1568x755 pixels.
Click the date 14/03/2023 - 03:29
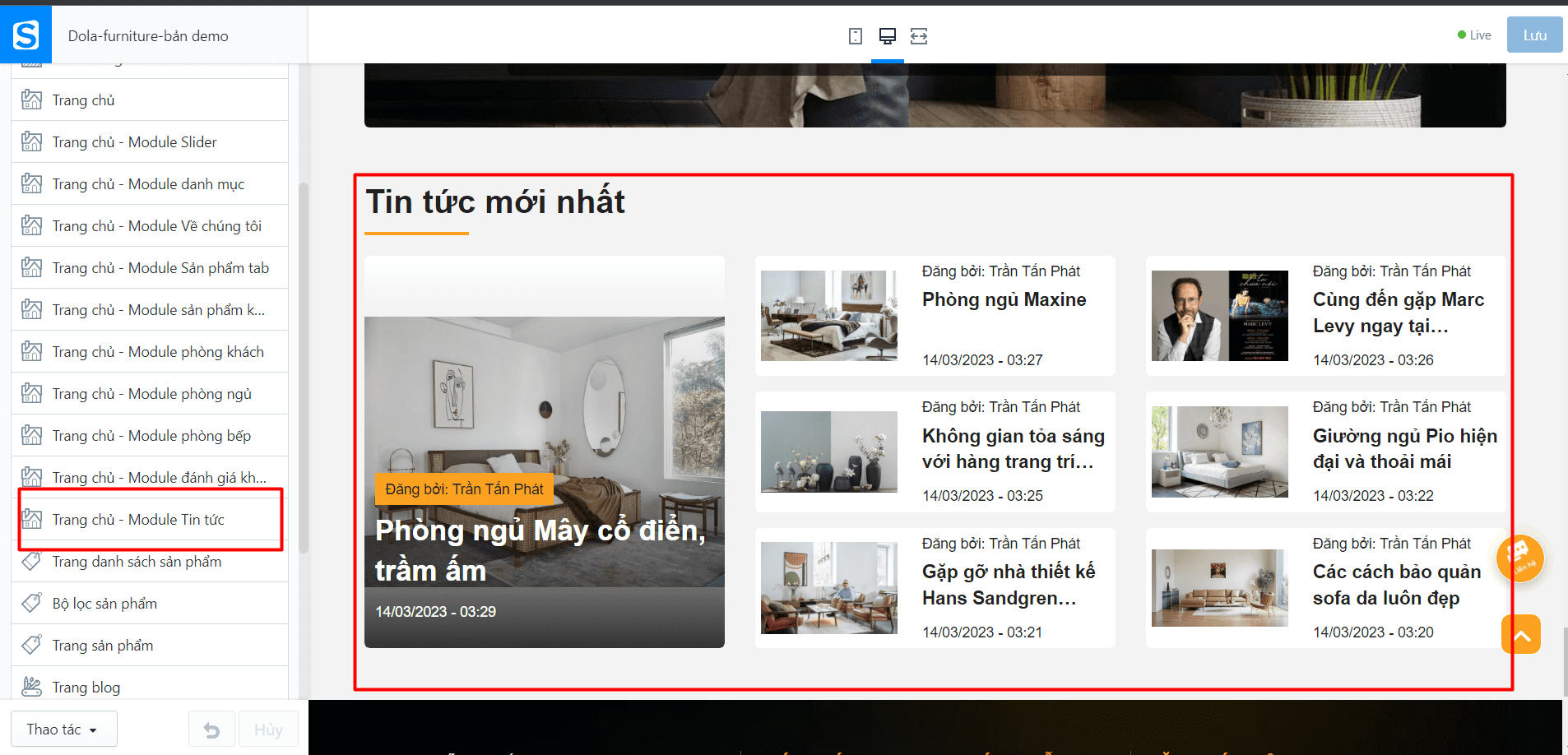(436, 612)
